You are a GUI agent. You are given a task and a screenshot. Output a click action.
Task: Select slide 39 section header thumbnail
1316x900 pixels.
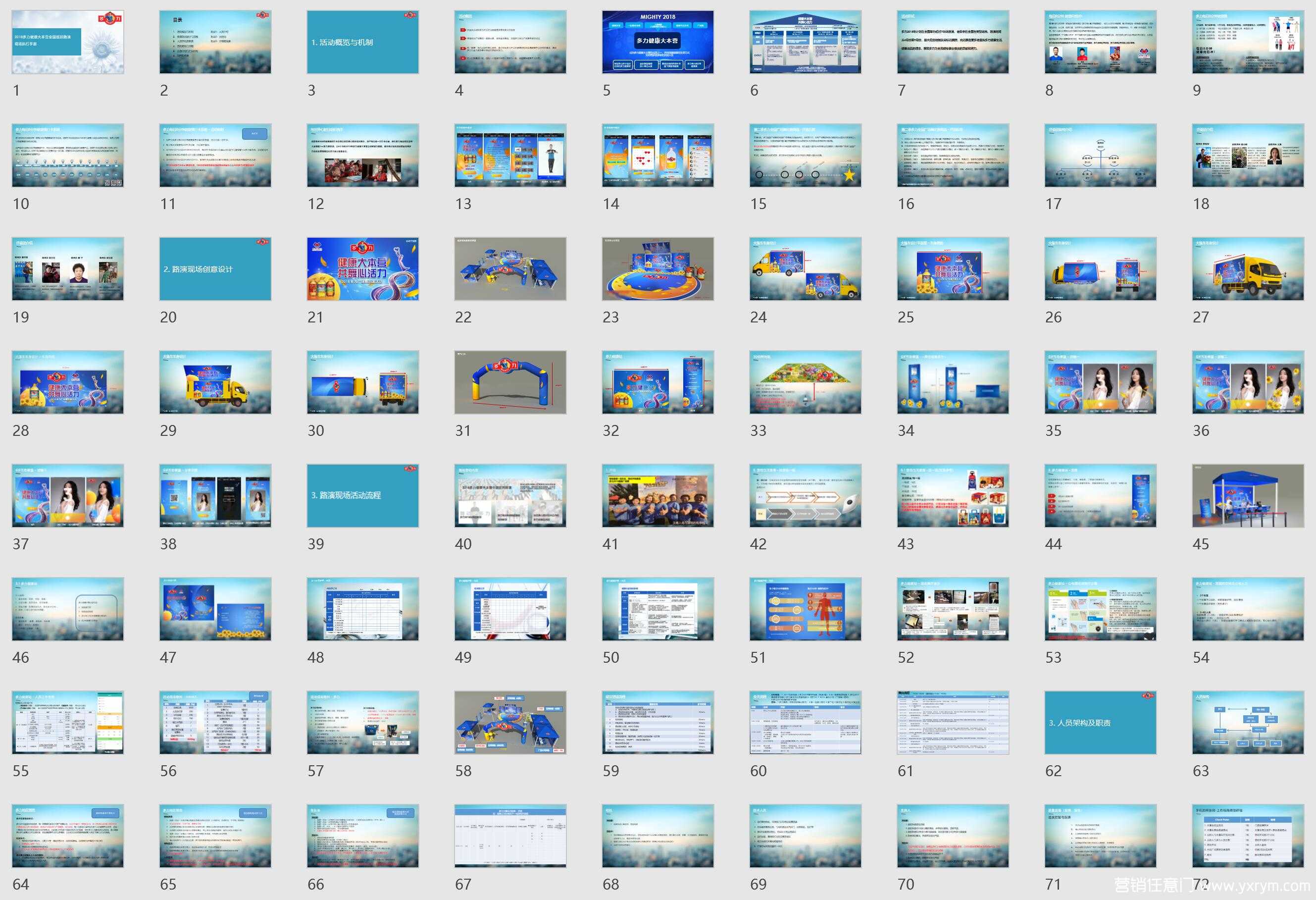pyautogui.click(x=363, y=496)
